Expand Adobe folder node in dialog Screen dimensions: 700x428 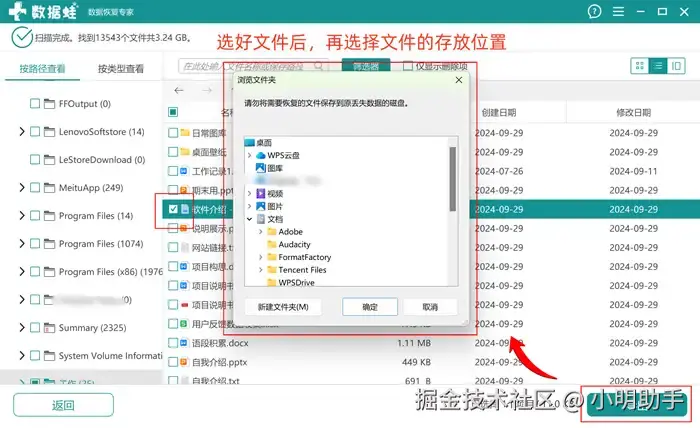click(x=261, y=232)
